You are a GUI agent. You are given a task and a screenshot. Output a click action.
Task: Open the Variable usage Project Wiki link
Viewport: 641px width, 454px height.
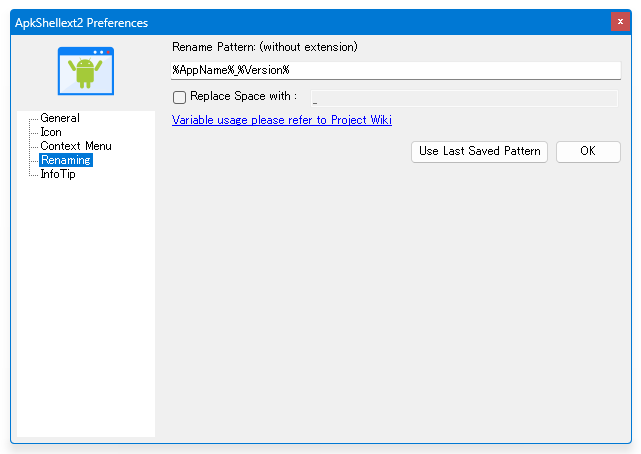pos(282,120)
